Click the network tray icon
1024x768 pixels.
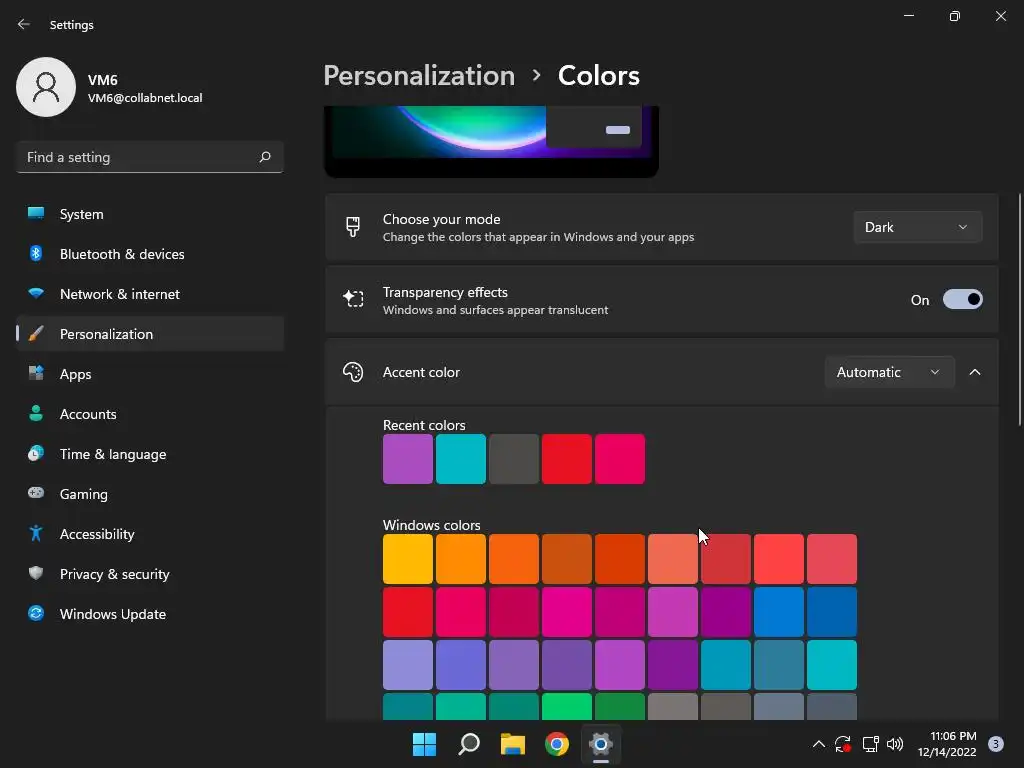870,744
